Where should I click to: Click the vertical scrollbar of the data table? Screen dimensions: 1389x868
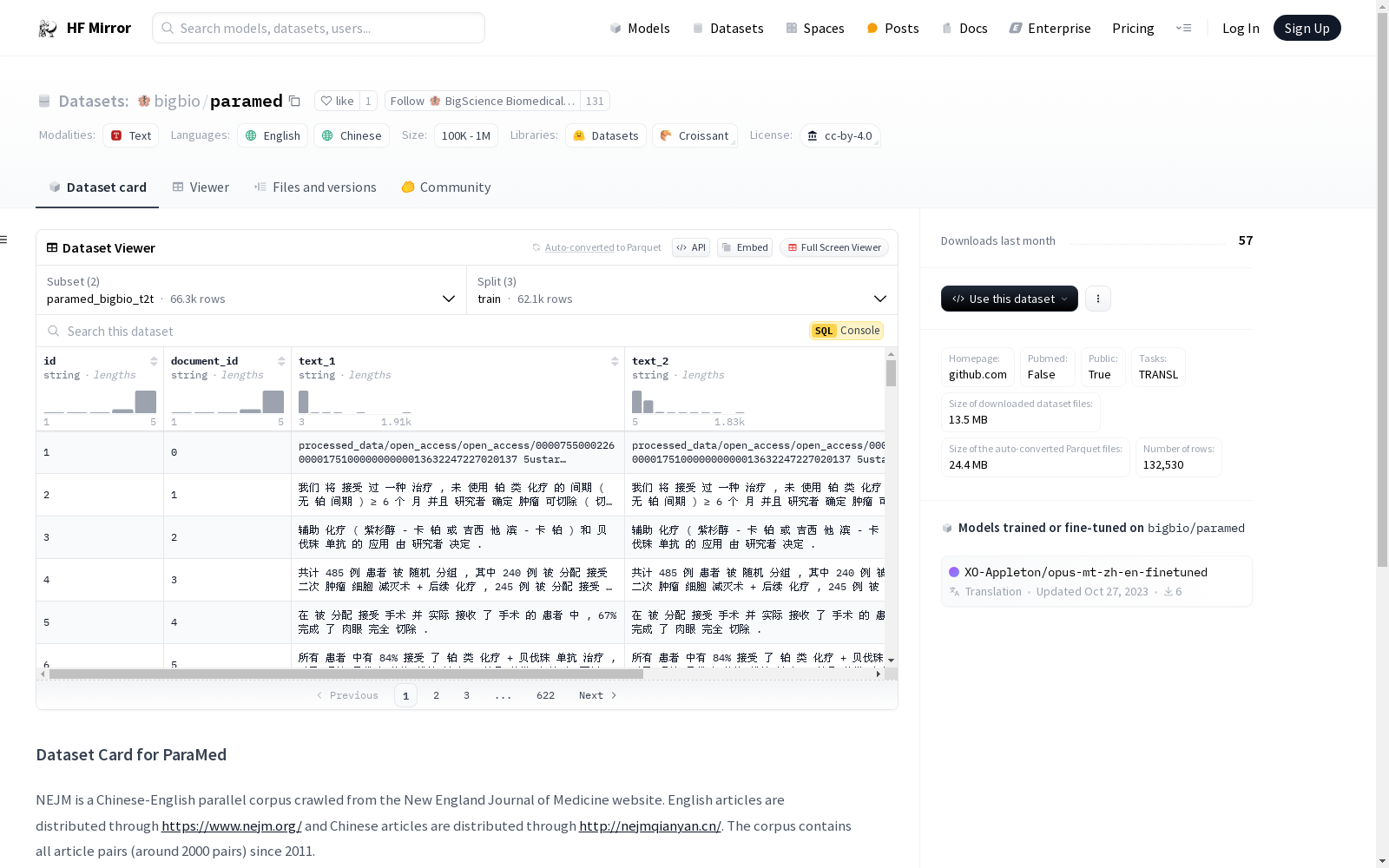[x=891, y=373]
